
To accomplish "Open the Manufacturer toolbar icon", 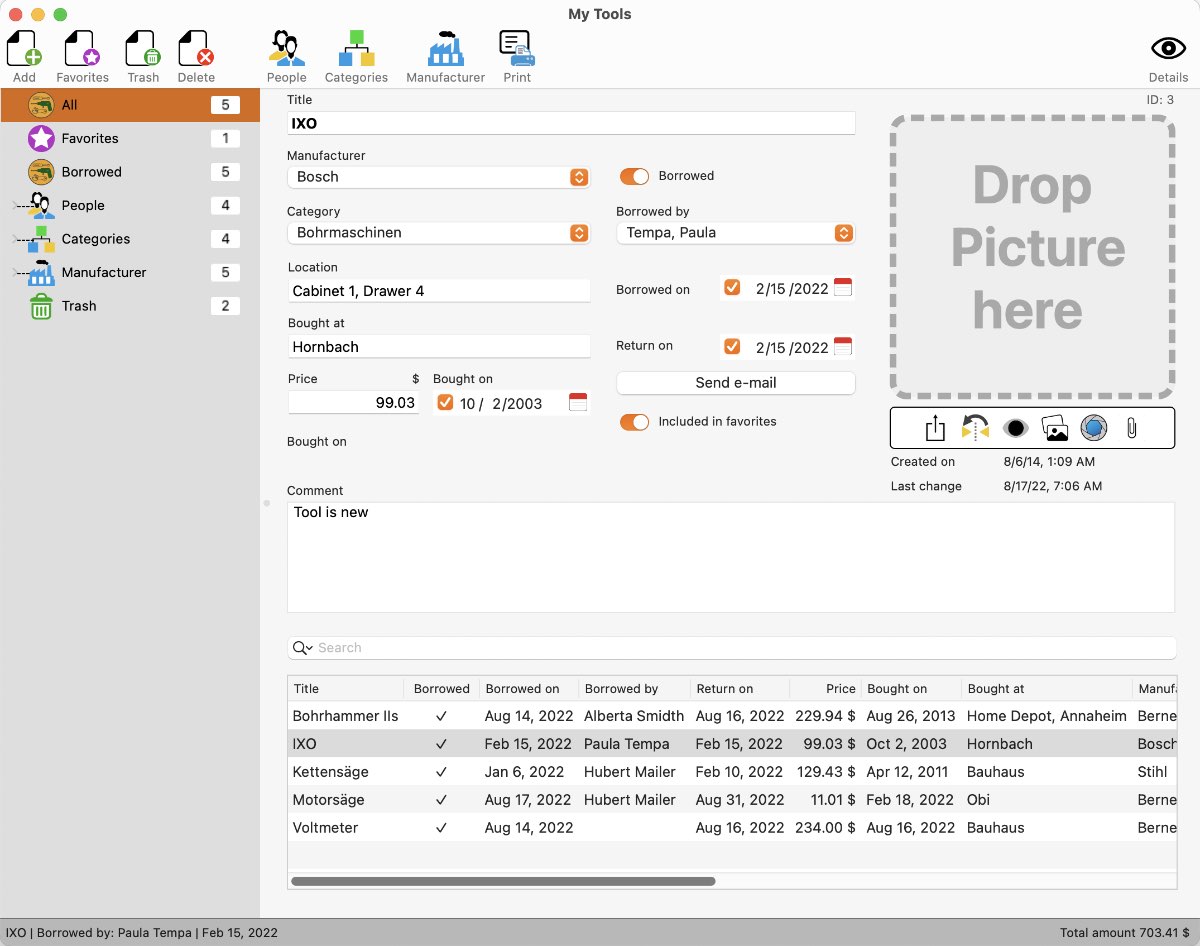I will coord(445,48).
